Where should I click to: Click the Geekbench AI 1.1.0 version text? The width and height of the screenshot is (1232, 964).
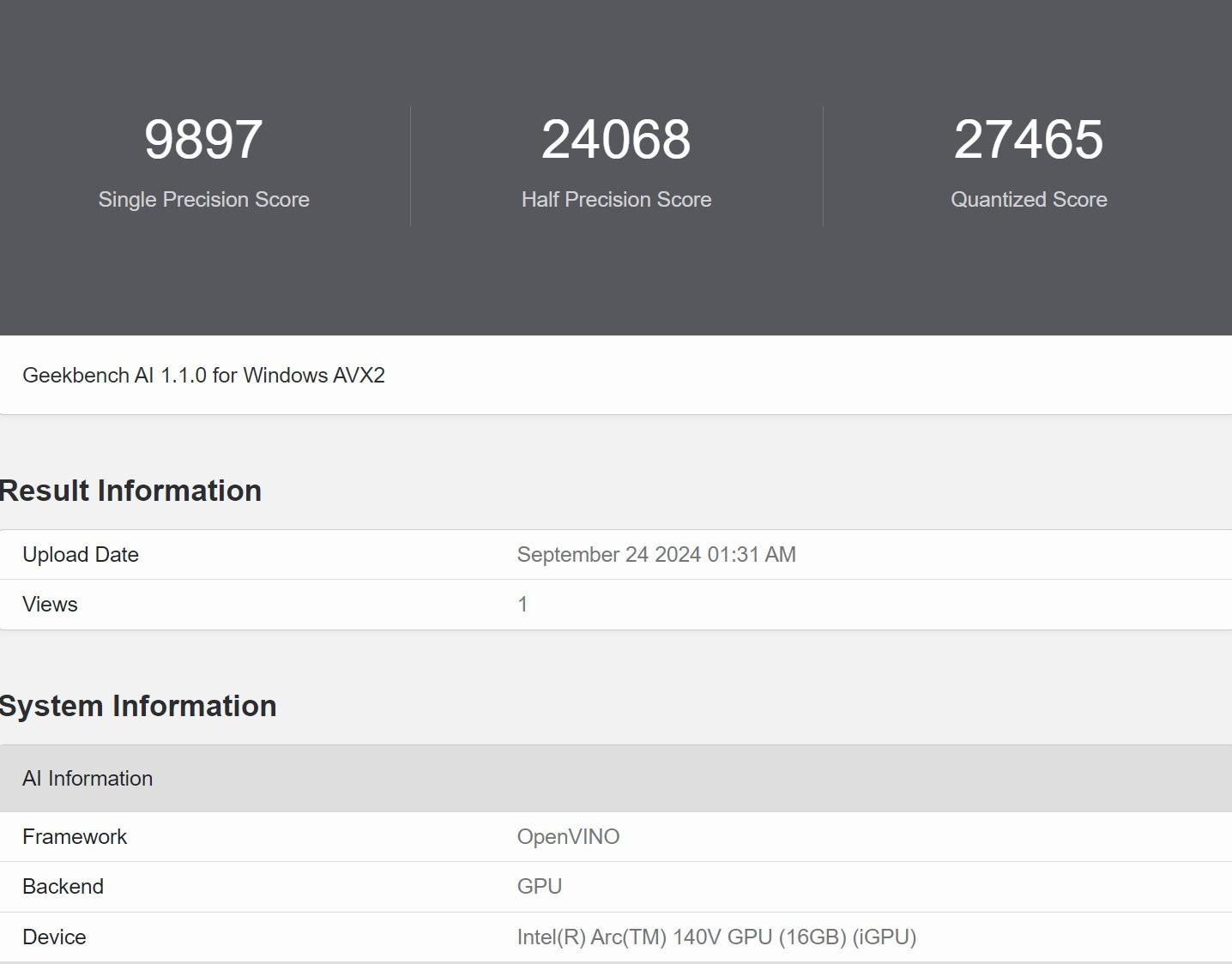tap(203, 376)
